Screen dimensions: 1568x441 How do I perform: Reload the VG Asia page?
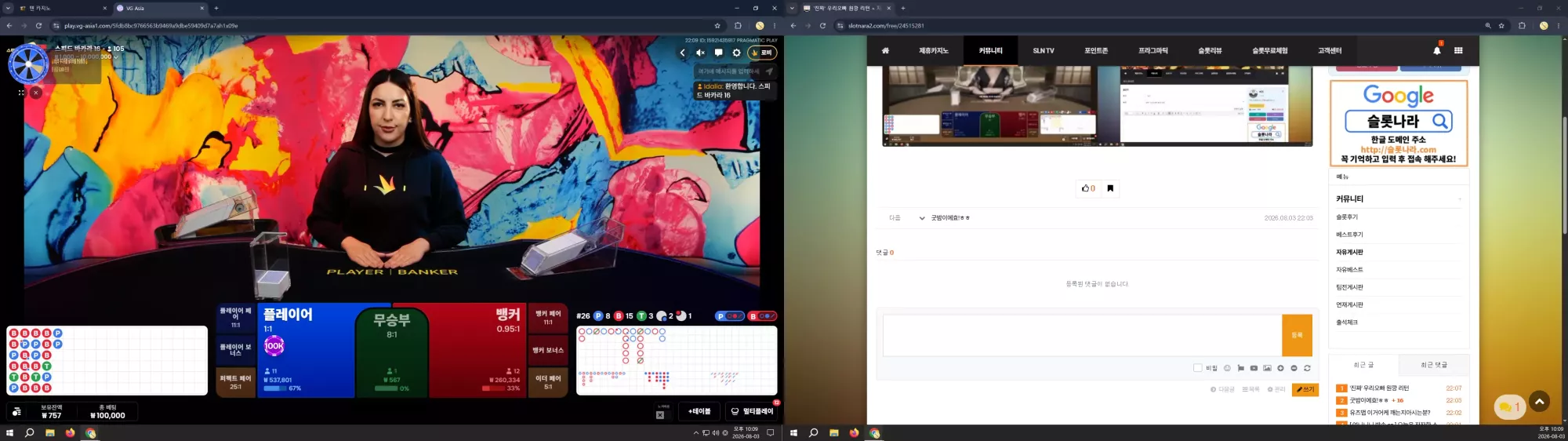38,25
